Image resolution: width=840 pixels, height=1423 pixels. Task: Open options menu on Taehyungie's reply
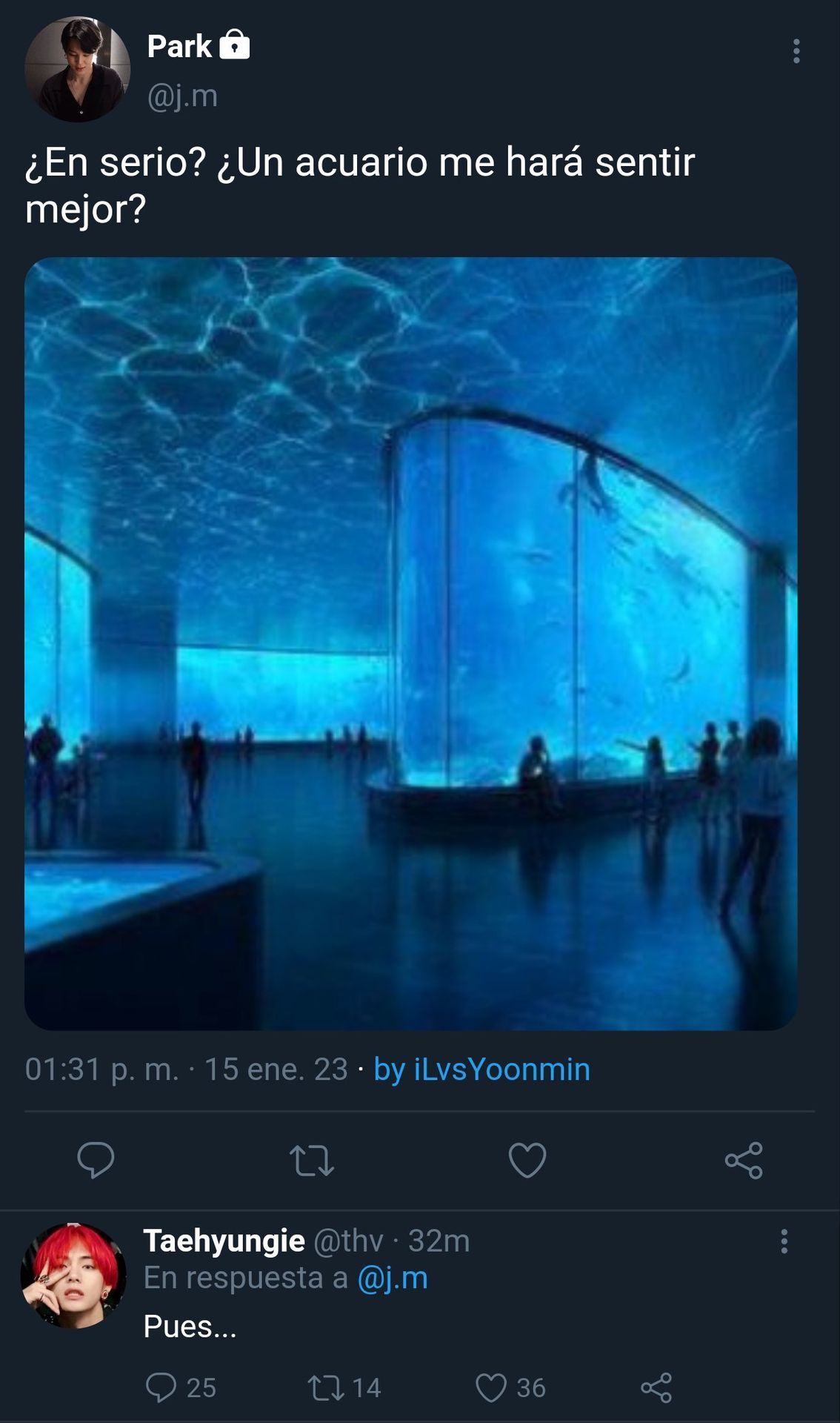click(x=784, y=1241)
